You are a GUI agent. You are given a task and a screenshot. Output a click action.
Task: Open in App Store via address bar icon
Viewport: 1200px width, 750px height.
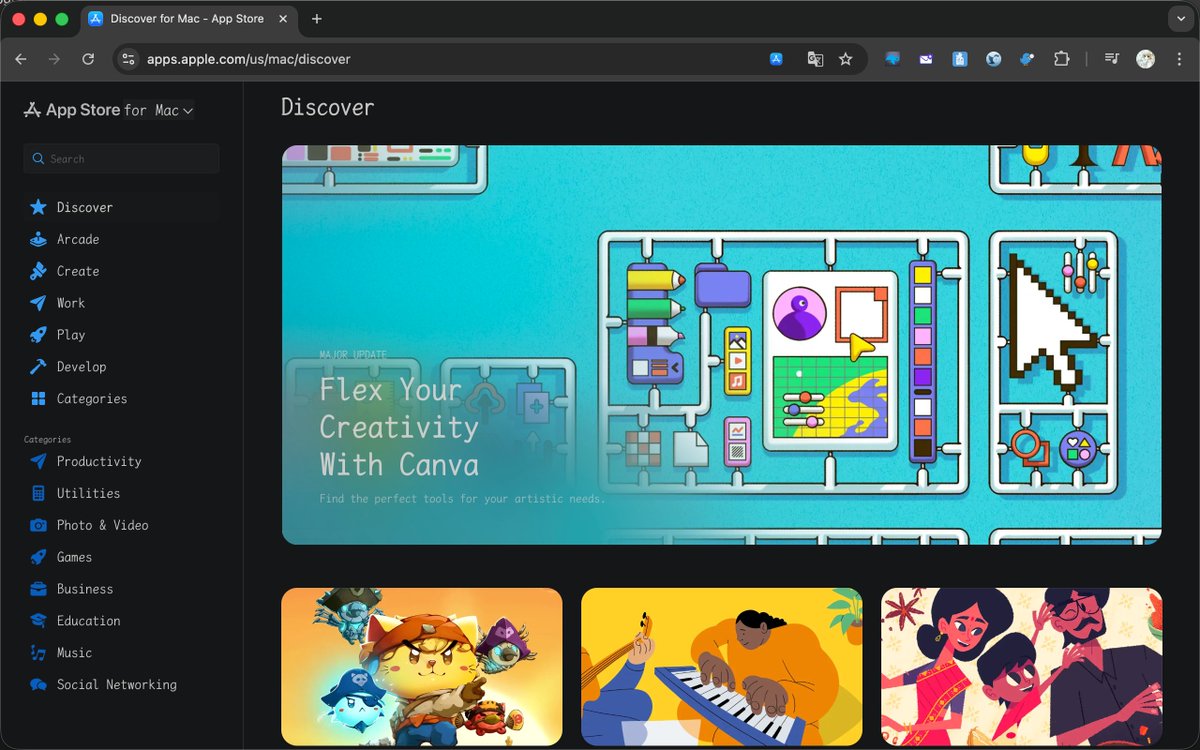point(776,59)
